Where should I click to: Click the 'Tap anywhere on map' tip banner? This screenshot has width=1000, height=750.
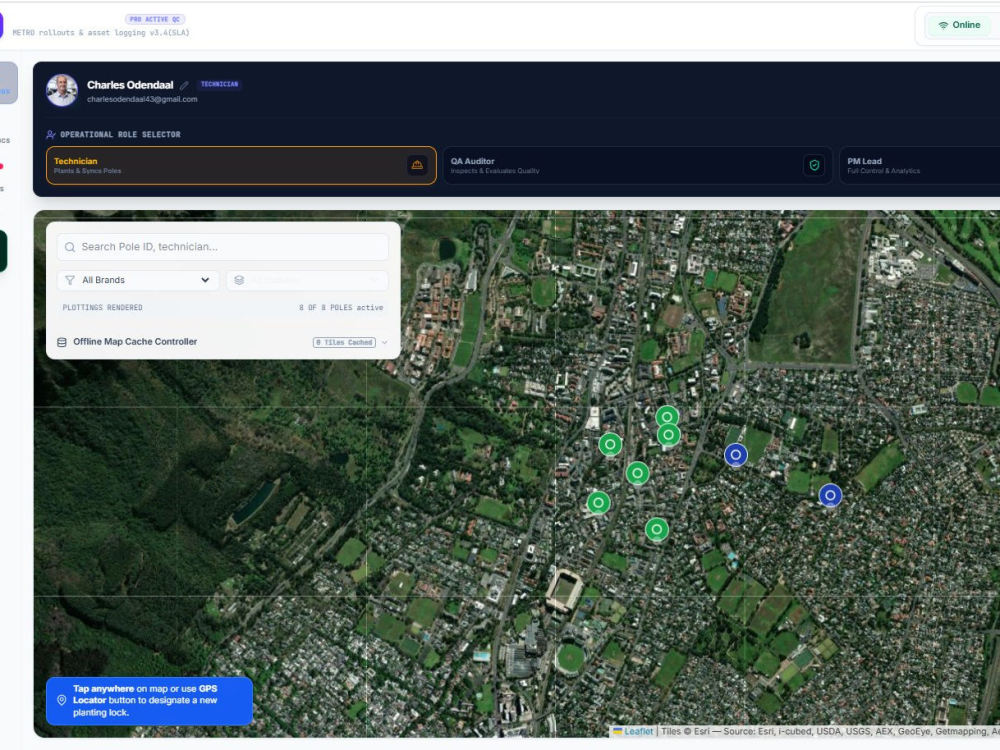pos(149,701)
